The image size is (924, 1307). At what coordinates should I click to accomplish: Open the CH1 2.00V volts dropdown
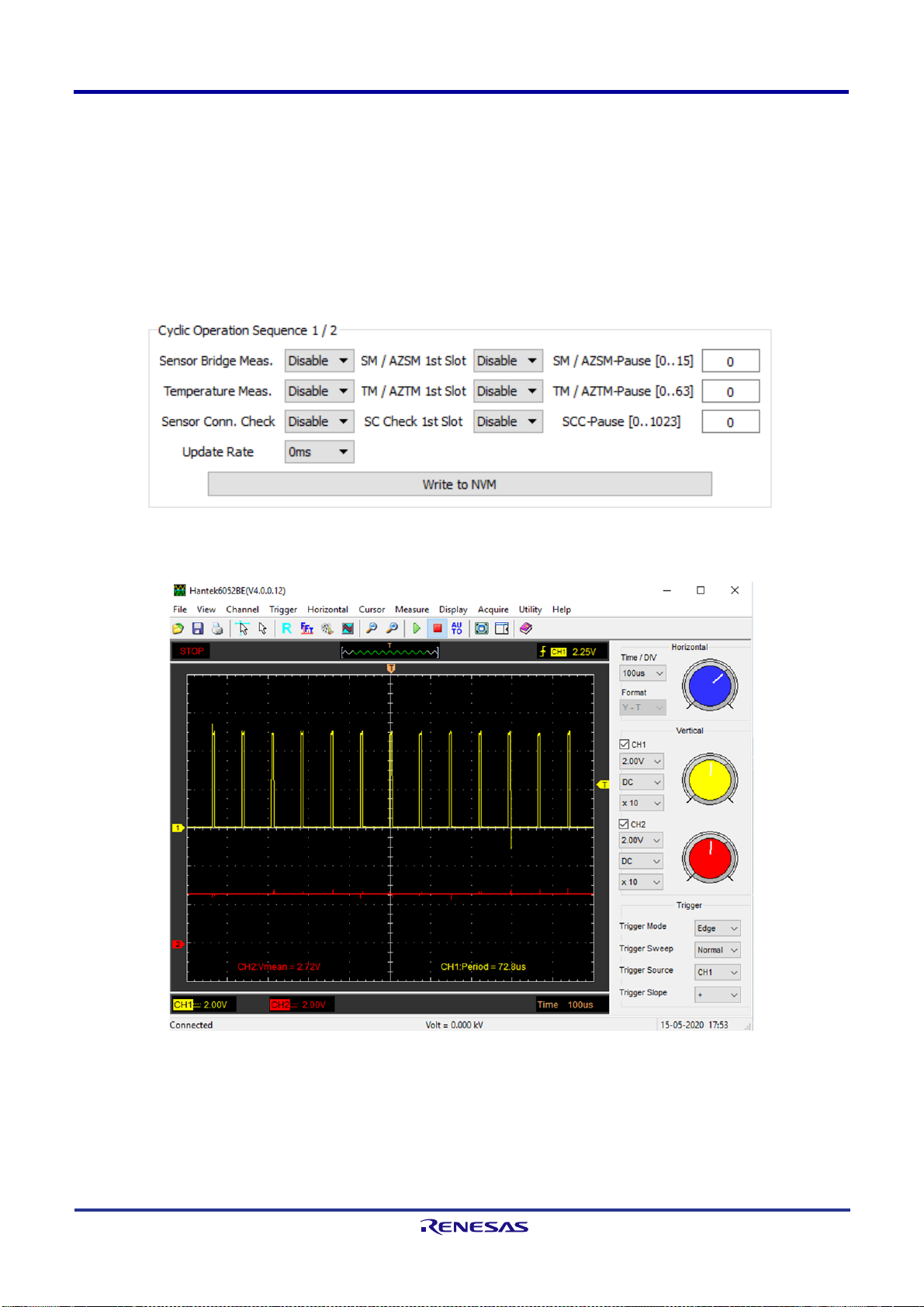(x=642, y=762)
